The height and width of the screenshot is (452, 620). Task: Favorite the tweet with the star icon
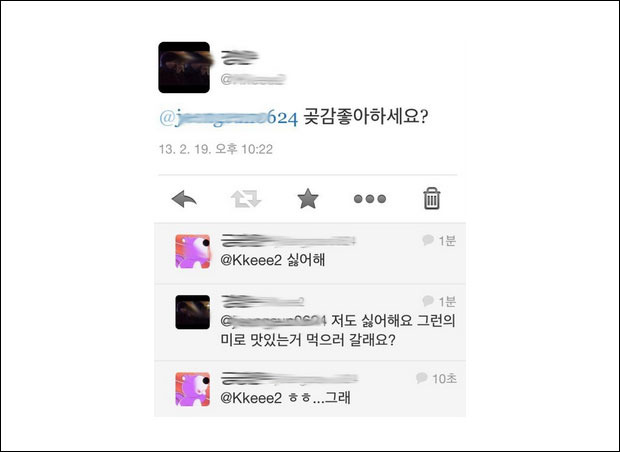(x=308, y=199)
